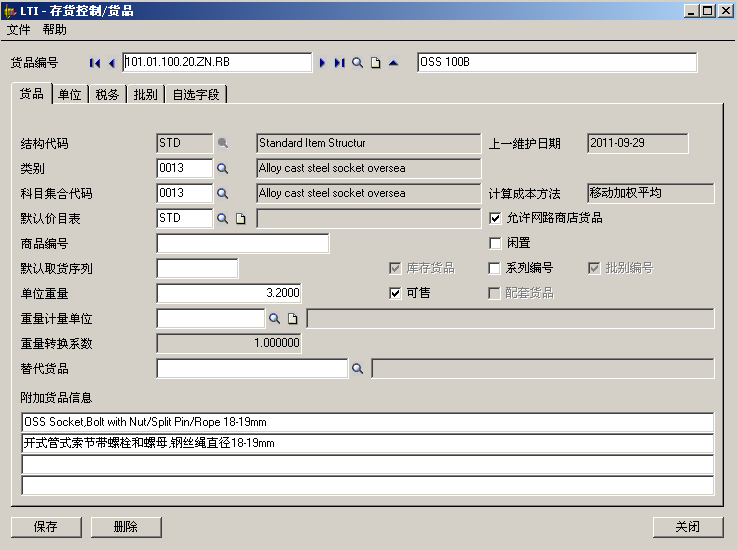Viewport: 737px width, 550px height.
Task: Open finder for 替代货品 field
Action: pos(357,369)
